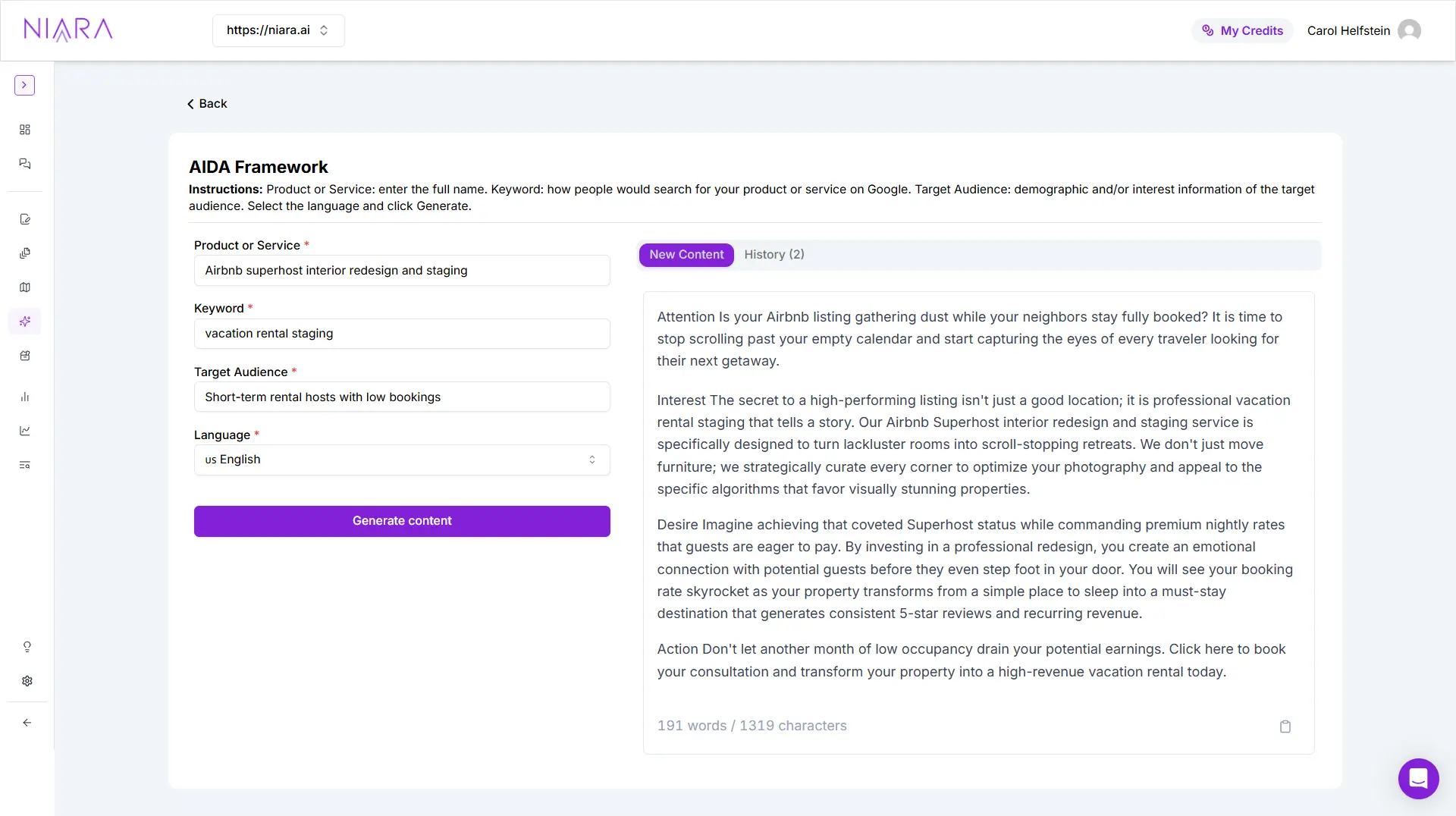The height and width of the screenshot is (816, 1456).
Task: Click the Carol Helfstein account name
Action: tap(1348, 30)
